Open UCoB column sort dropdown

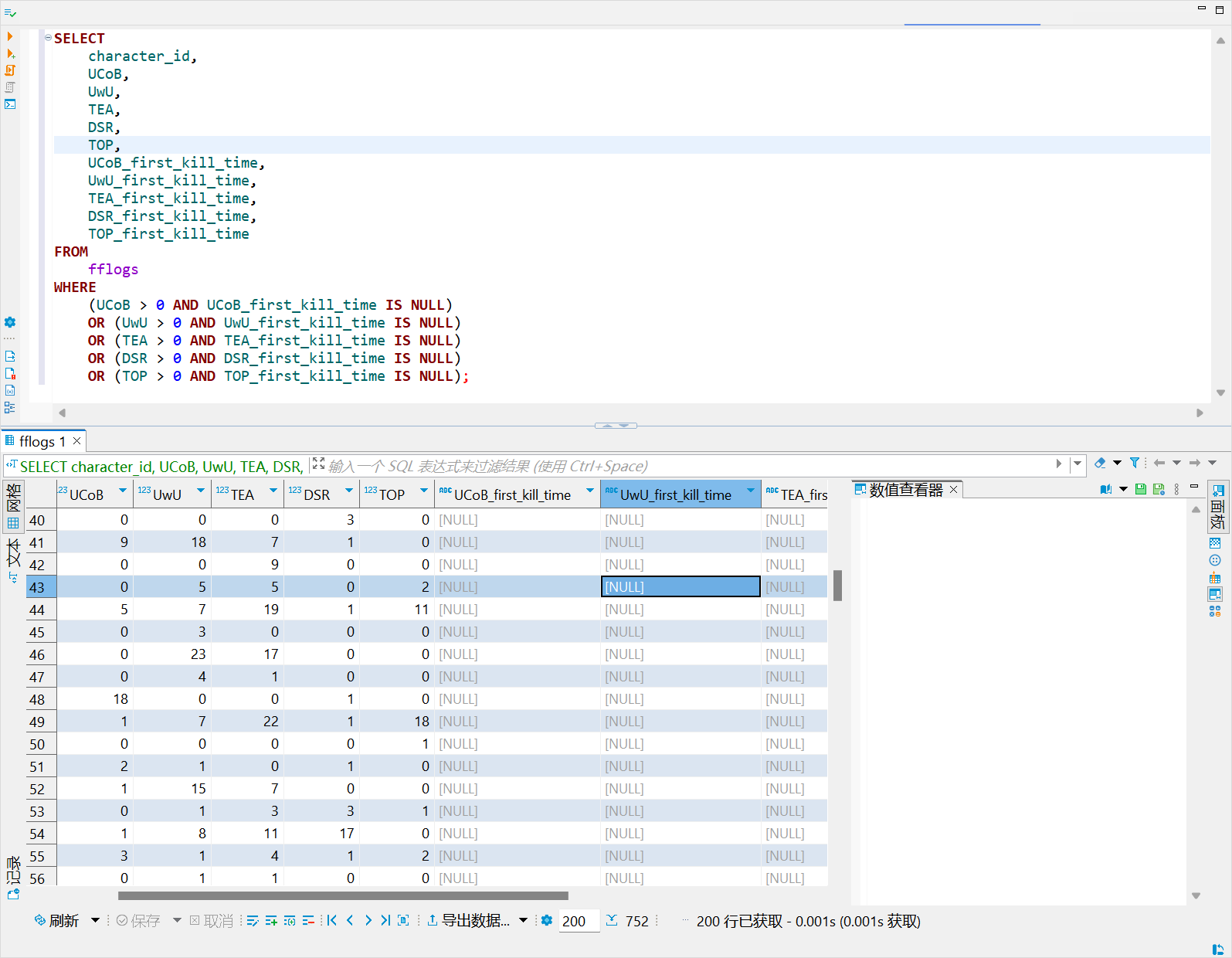click(123, 491)
